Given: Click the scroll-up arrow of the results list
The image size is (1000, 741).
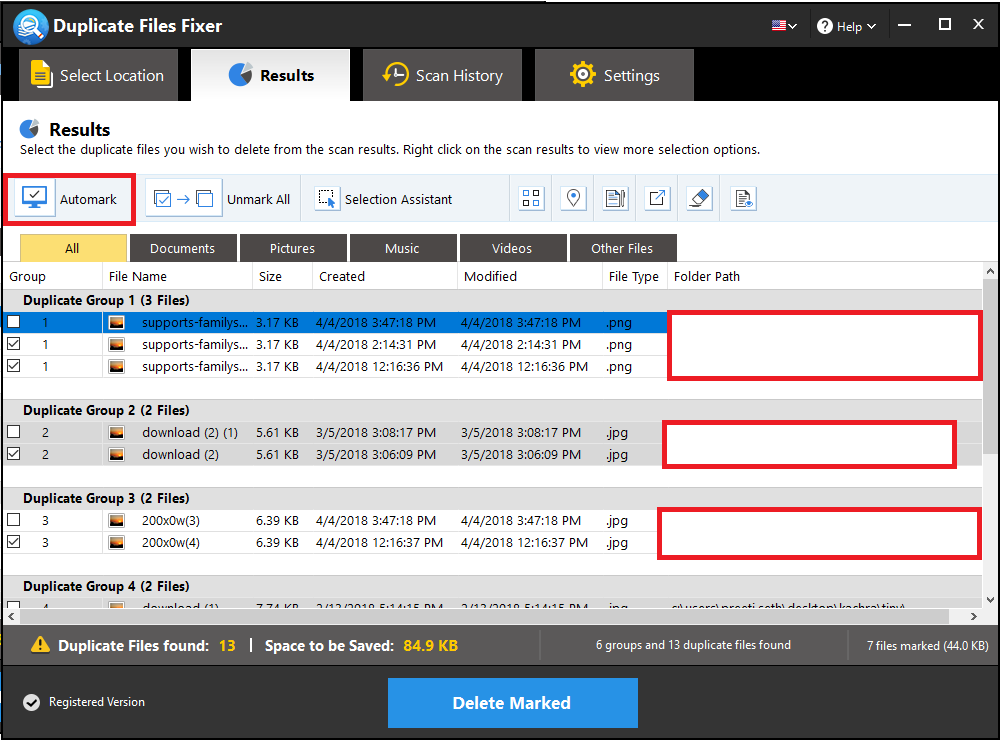Looking at the screenshot, I should [990, 271].
